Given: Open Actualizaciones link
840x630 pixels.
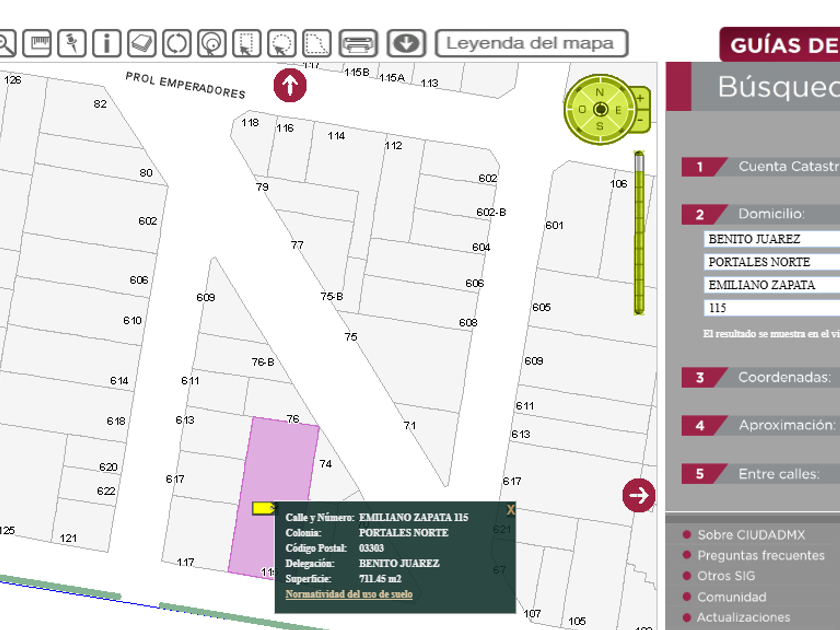Looking at the screenshot, I should pyautogui.click(x=744, y=617).
